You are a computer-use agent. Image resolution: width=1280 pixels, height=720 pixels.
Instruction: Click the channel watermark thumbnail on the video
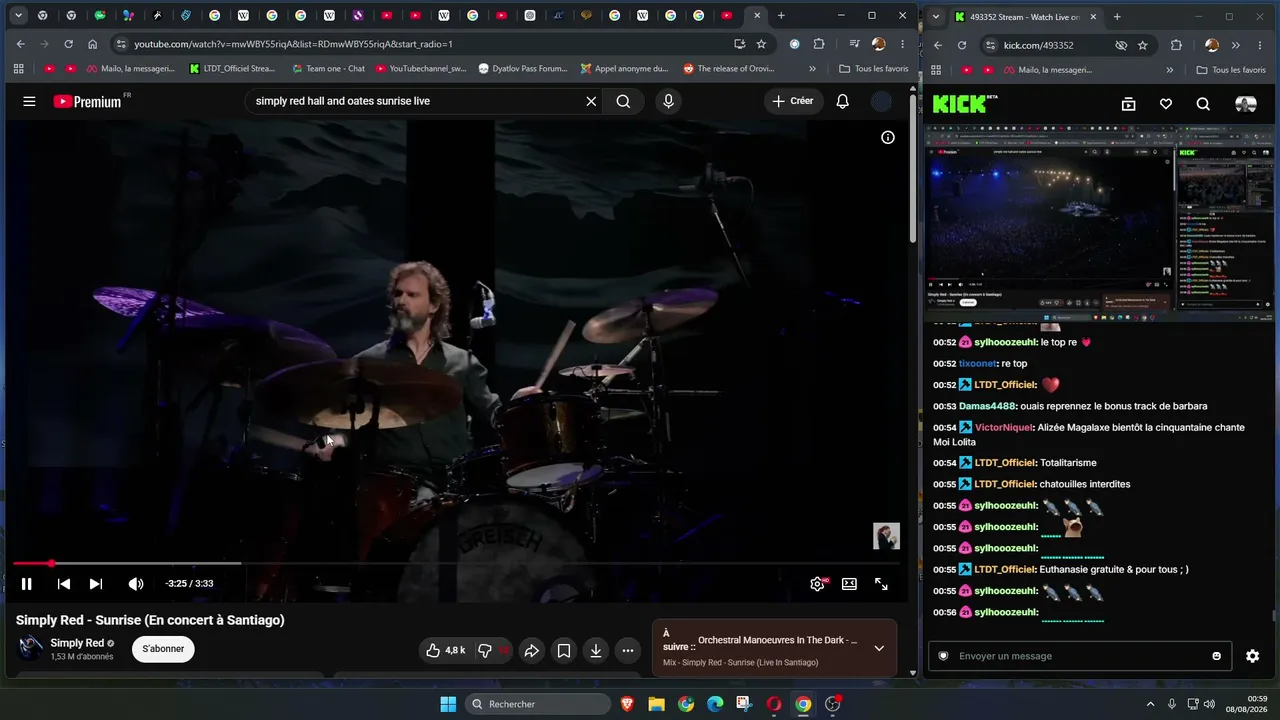(x=886, y=536)
